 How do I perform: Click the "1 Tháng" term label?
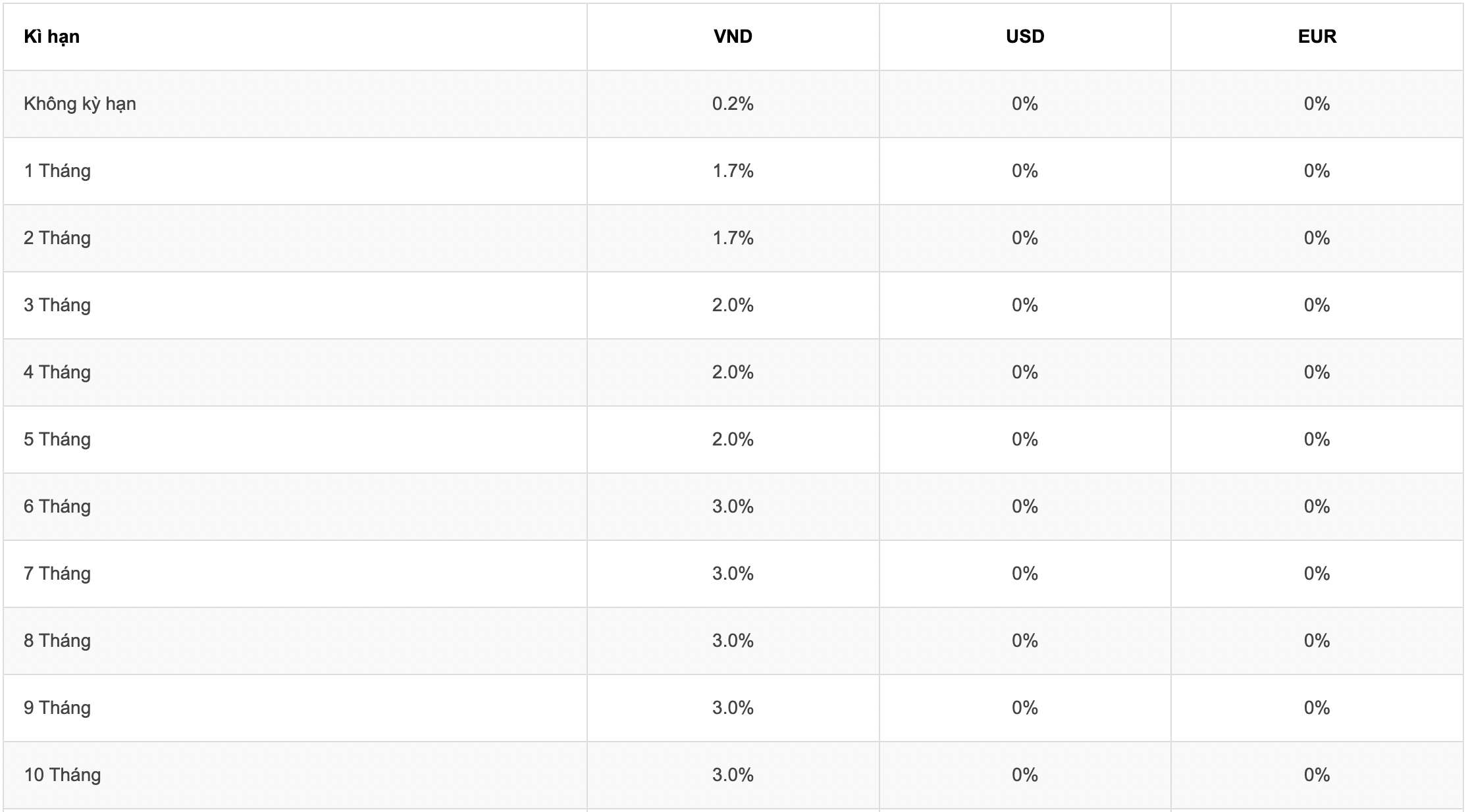(57, 171)
